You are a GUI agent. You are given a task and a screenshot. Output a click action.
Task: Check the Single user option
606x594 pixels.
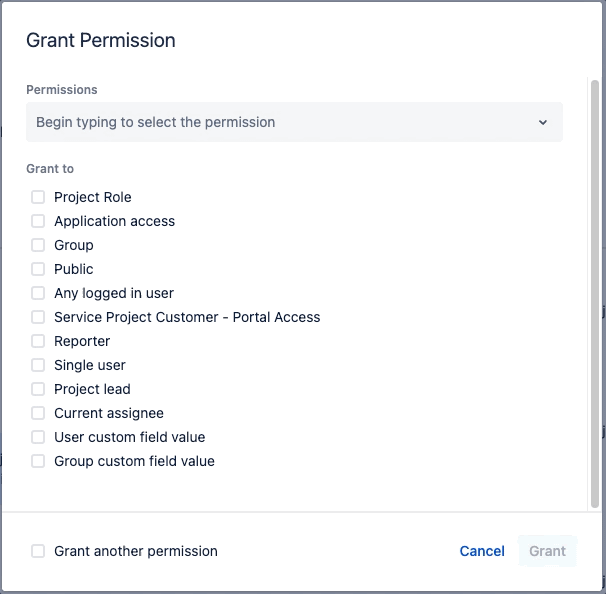pyautogui.click(x=38, y=365)
